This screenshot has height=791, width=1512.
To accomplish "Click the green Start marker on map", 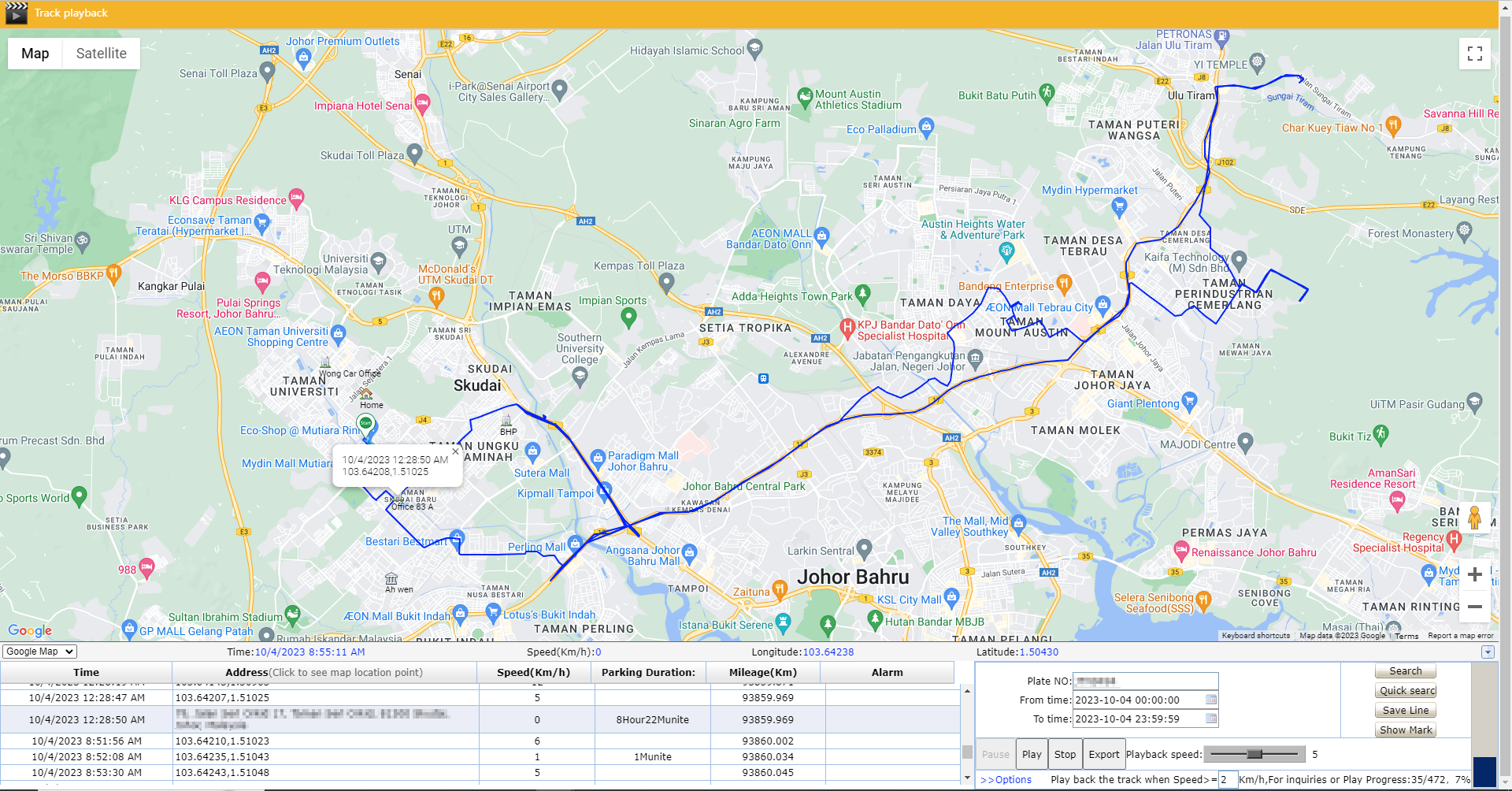I will coord(365,424).
